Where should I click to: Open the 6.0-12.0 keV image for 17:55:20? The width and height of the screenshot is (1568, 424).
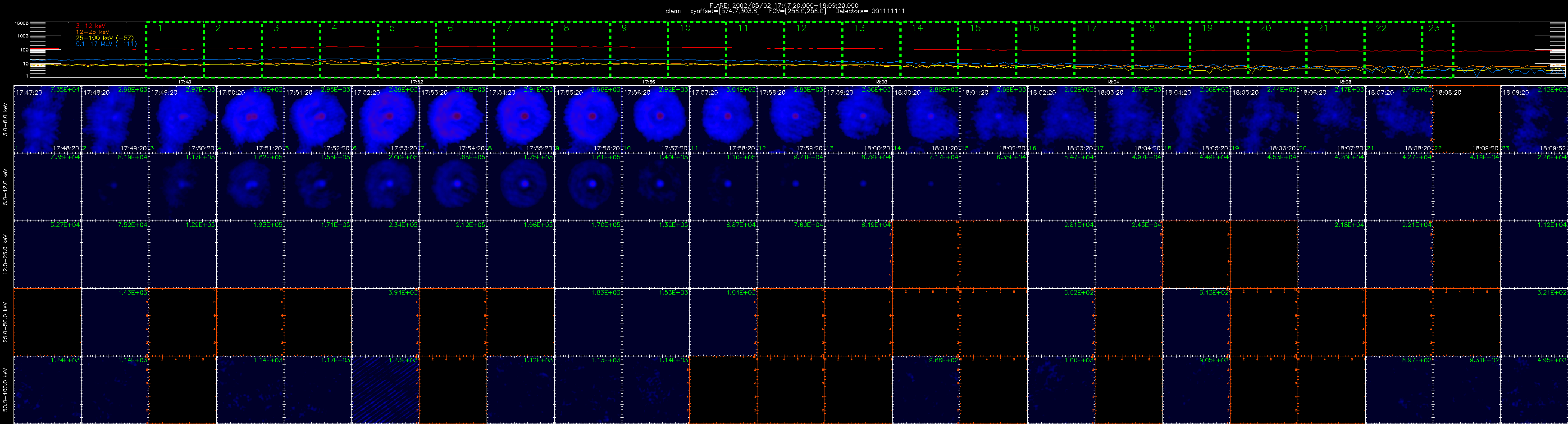tap(588, 186)
